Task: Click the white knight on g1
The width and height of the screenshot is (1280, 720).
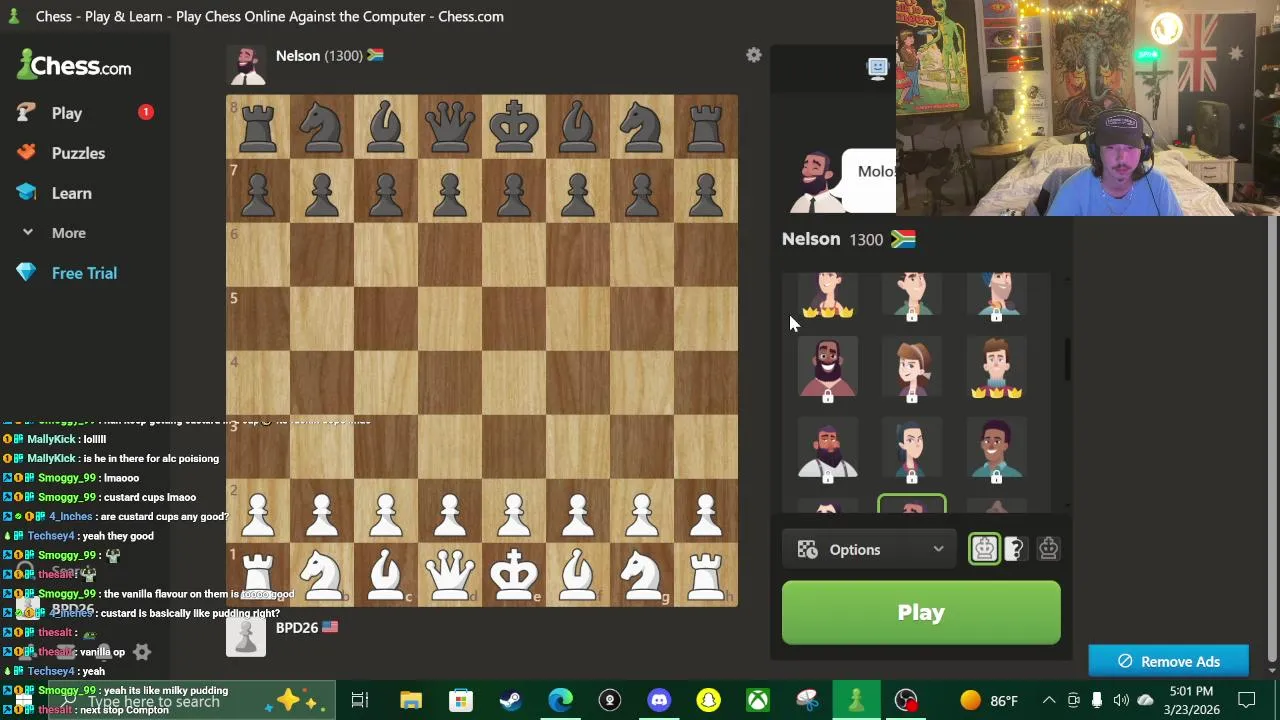Action: pos(642,575)
